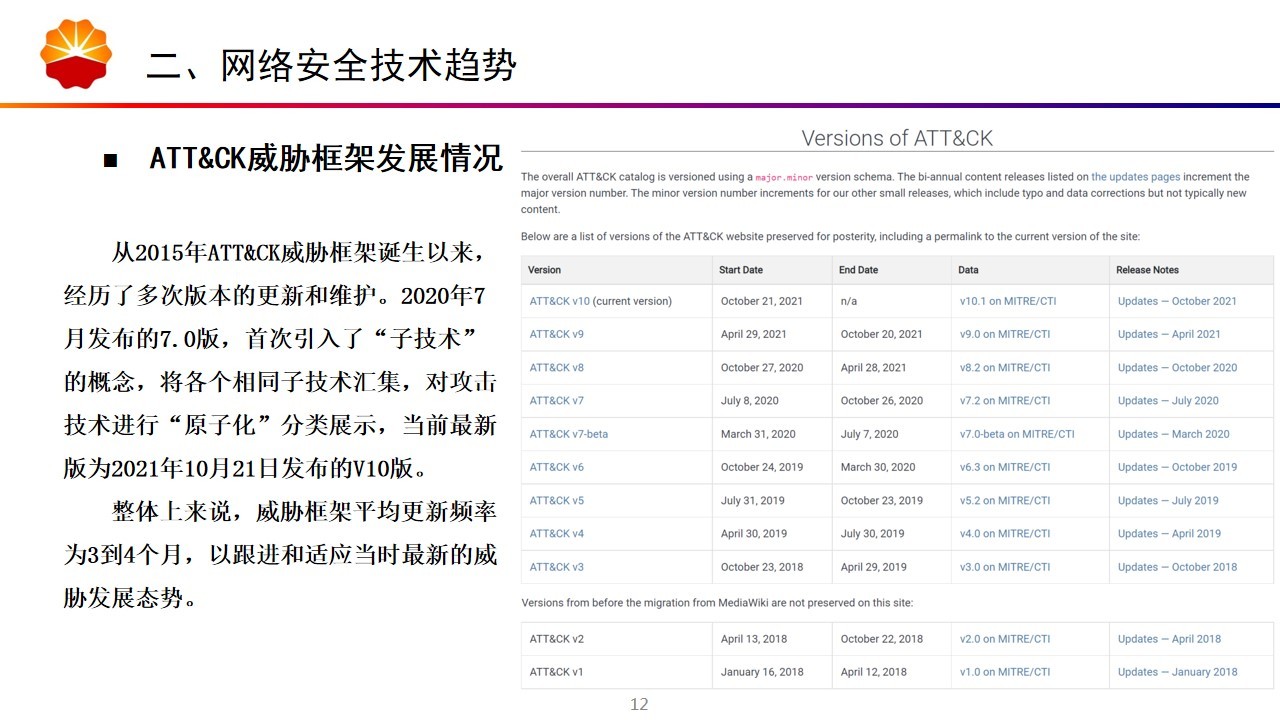The height and width of the screenshot is (720, 1280).
Task: Click end date 'March 30, 2020'
Action: coord(878,467)
